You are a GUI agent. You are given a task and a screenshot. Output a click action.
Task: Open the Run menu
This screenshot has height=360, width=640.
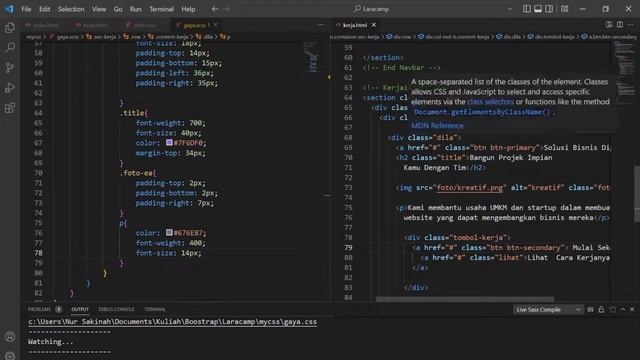coord(136,9)
